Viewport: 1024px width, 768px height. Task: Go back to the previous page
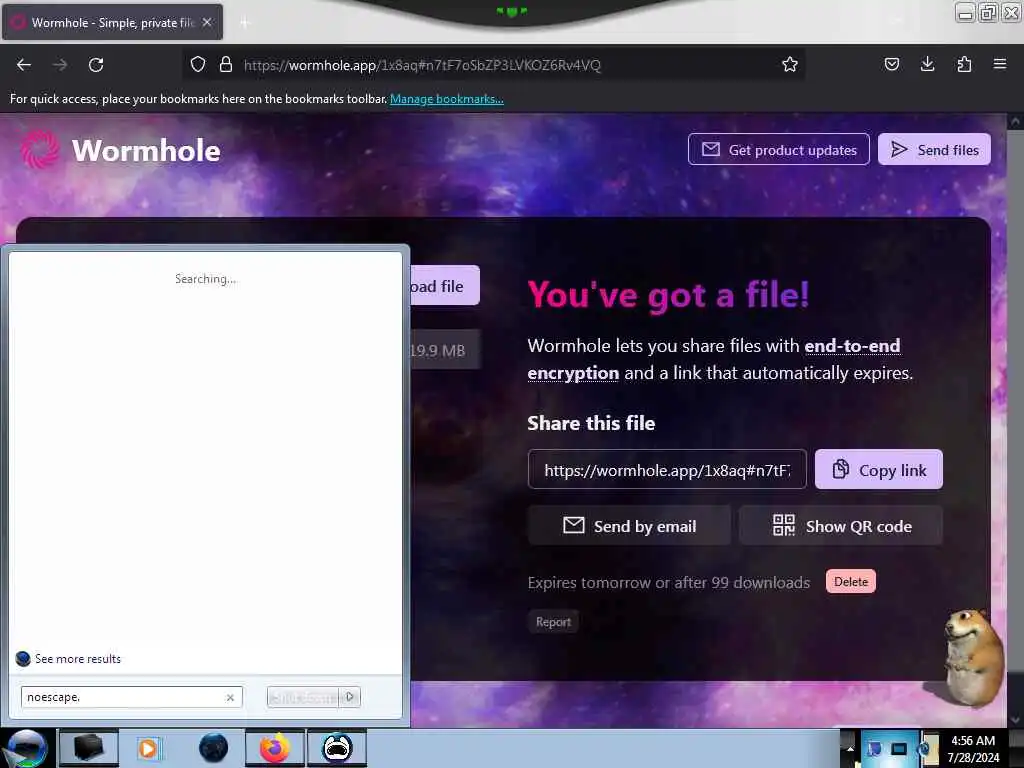(24, 65)
